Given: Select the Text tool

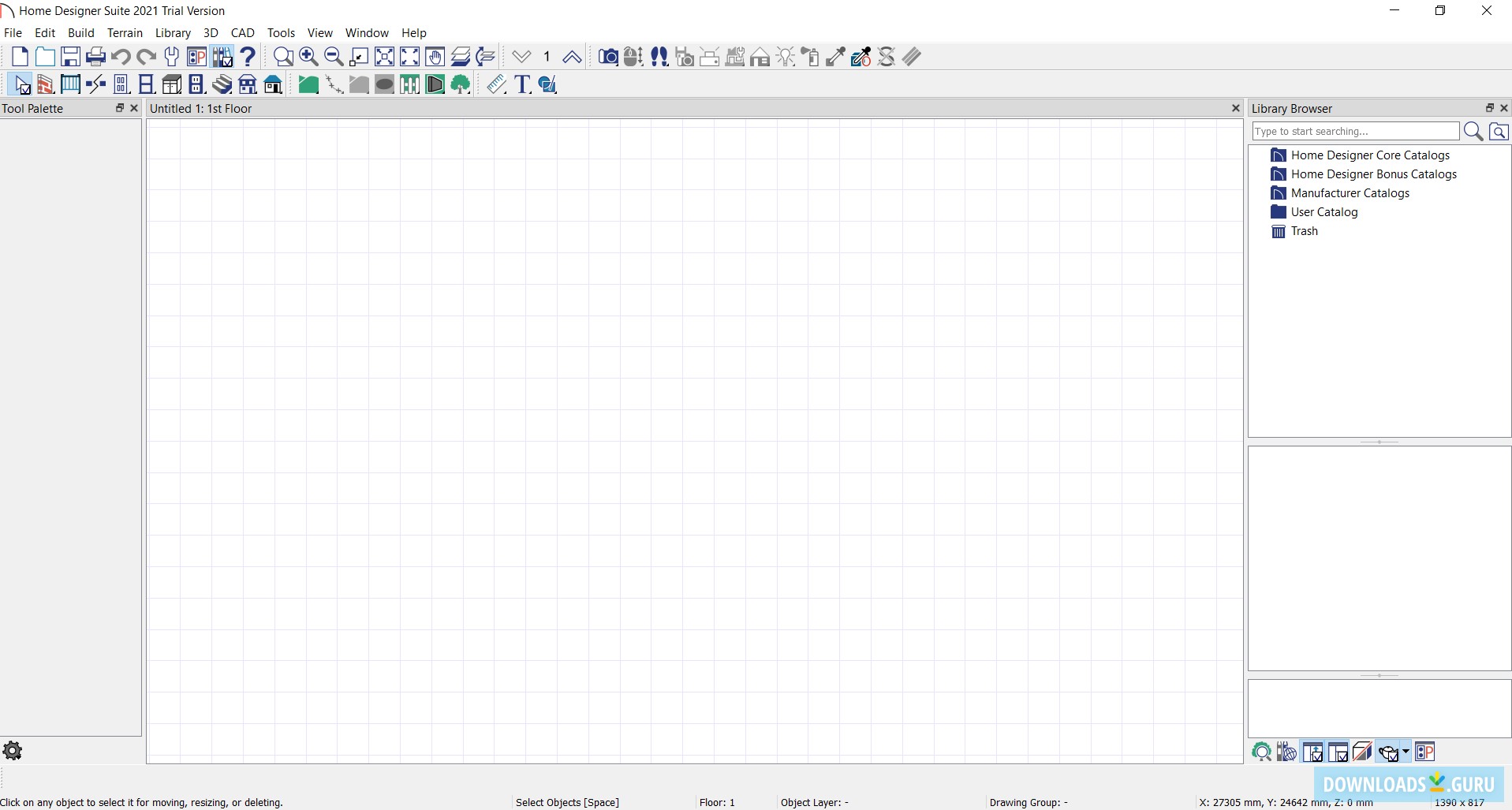Looking at the screenshot, I should coord(522,84).
